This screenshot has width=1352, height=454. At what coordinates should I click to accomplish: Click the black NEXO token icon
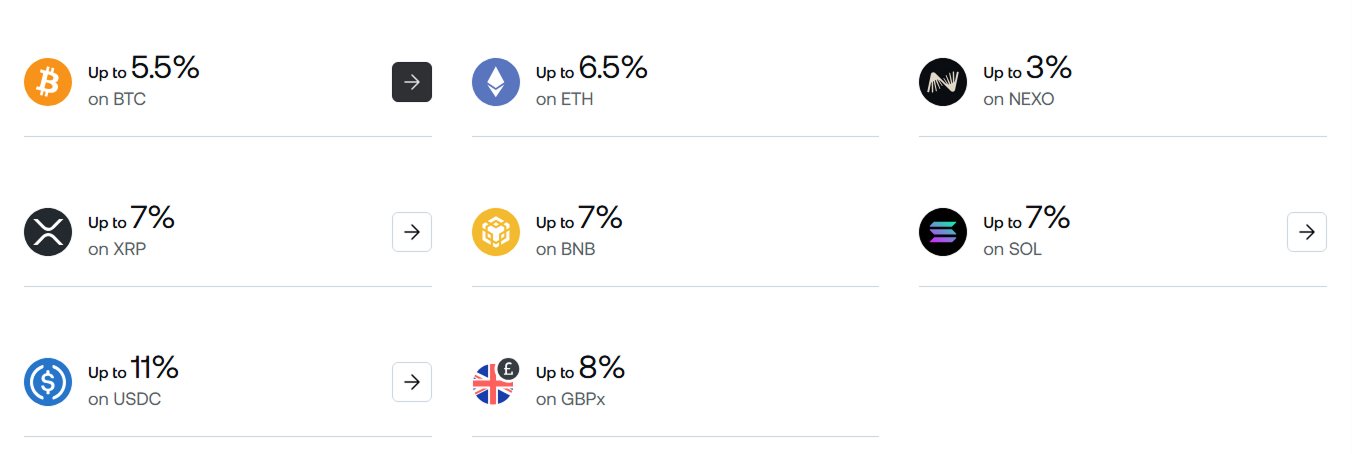943,82
